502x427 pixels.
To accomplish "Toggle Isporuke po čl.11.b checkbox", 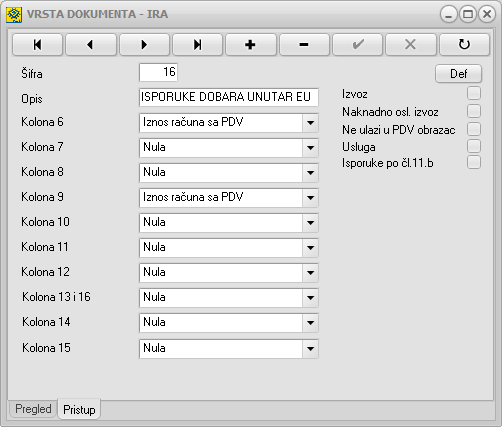I will pos(474,162).
